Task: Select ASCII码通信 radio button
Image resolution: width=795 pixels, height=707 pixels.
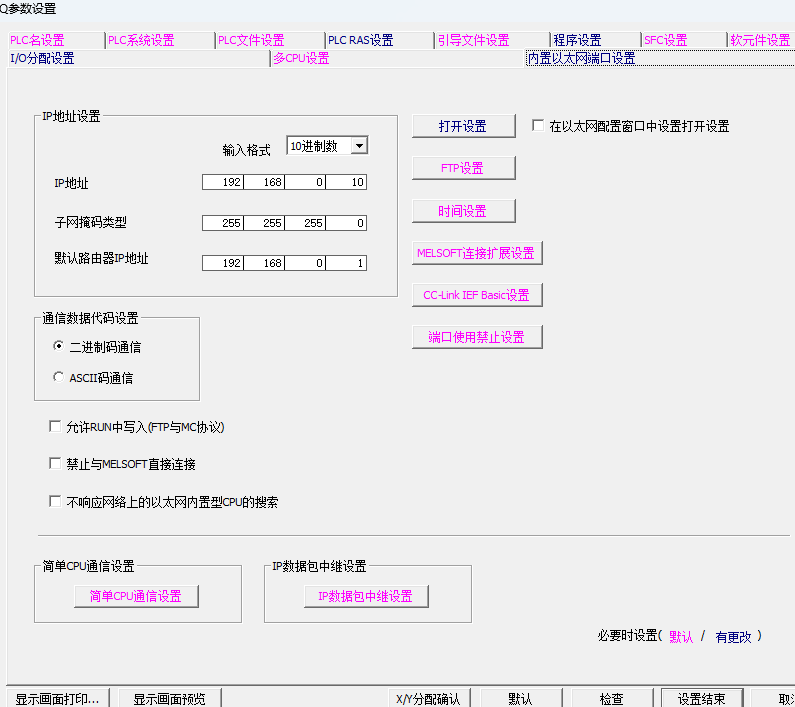Action: pos(59,378)
